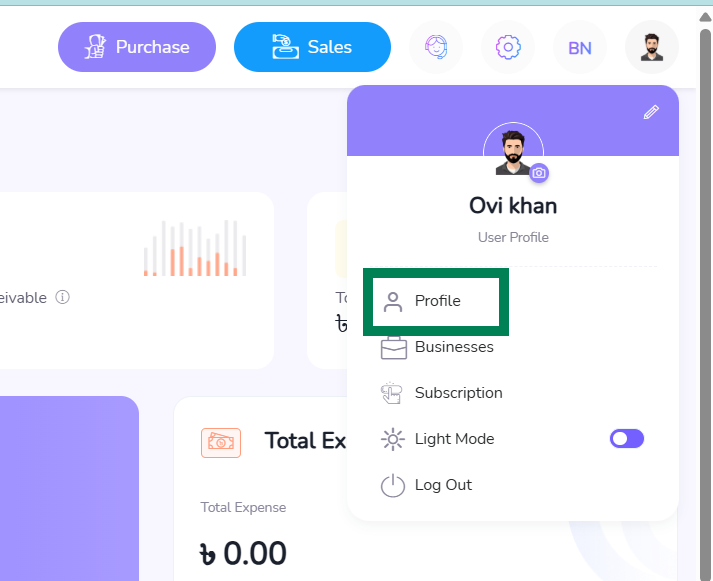Click the briefcase icon beside Businesses
Image resolution: width=713 pixels, height=581 pixels.
point(393,347)
